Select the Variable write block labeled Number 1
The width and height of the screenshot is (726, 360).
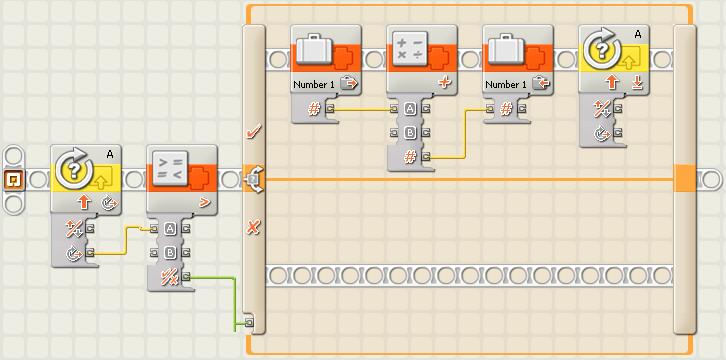[x=518, y=60]
